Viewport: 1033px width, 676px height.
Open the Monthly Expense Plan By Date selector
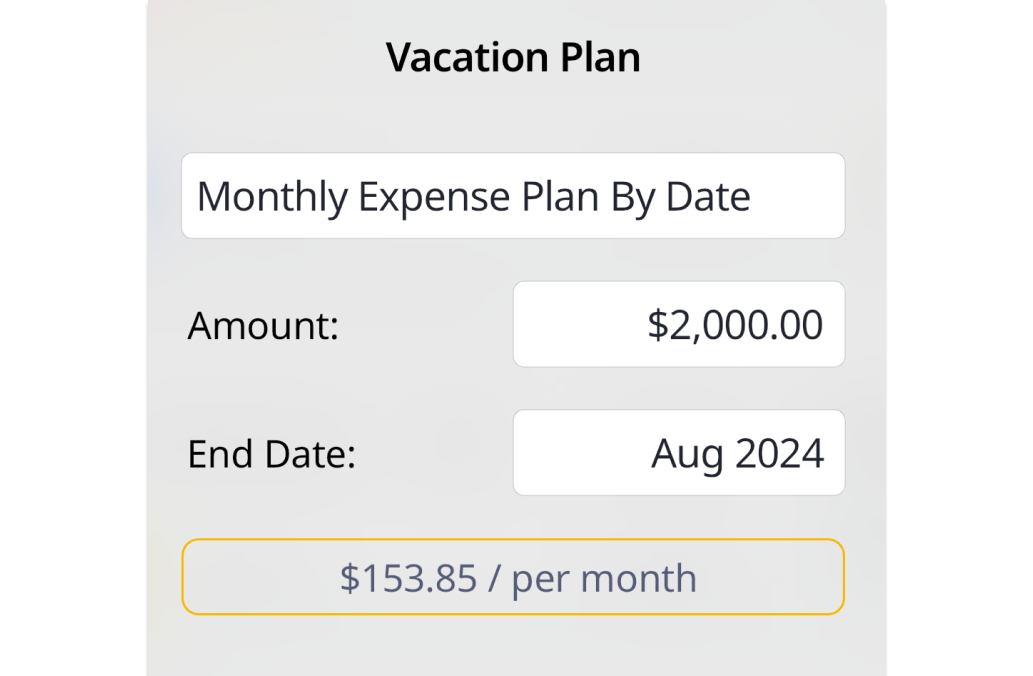pos(512,196)
